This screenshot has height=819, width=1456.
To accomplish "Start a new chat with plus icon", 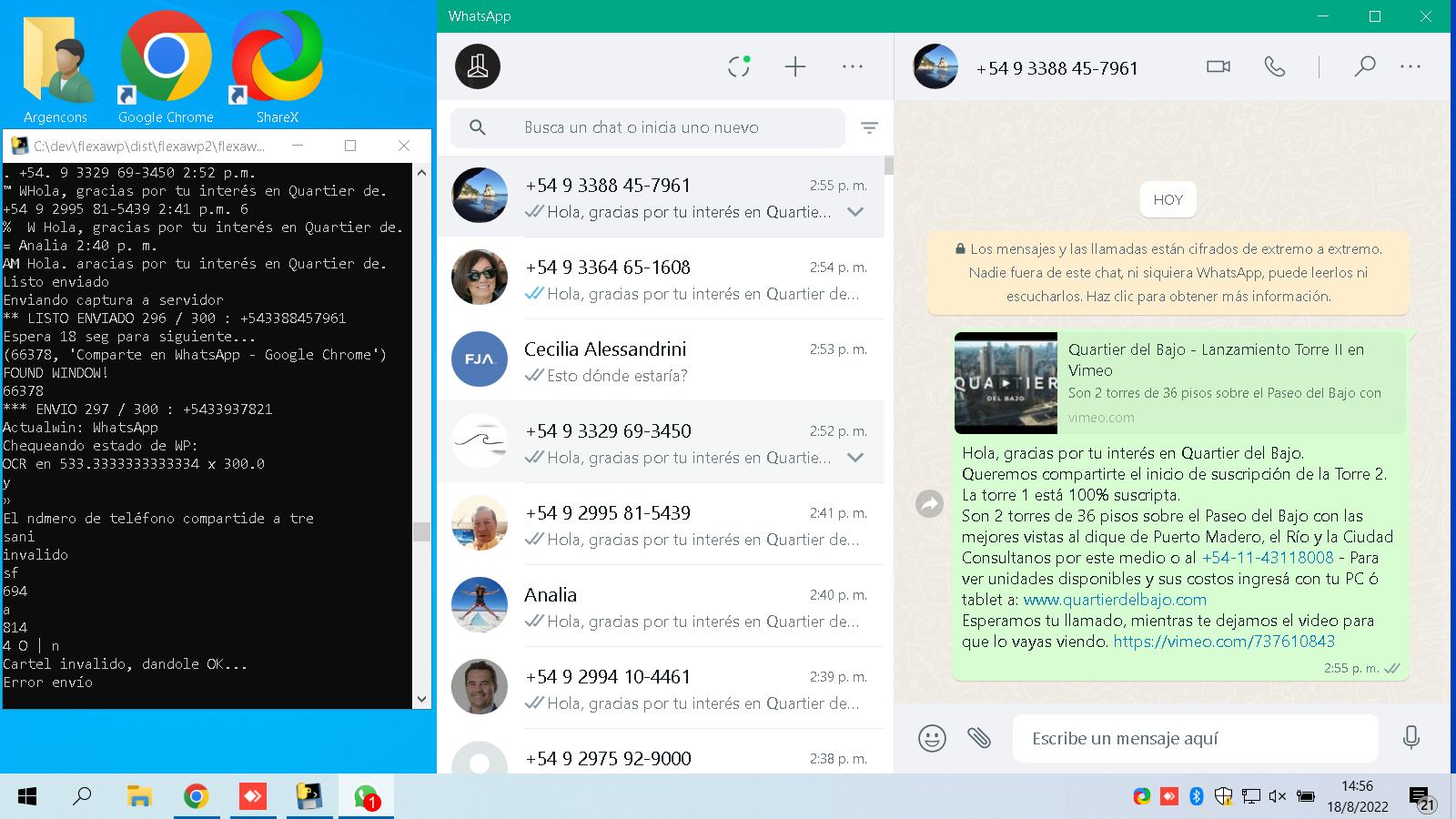I will [795, 66].
